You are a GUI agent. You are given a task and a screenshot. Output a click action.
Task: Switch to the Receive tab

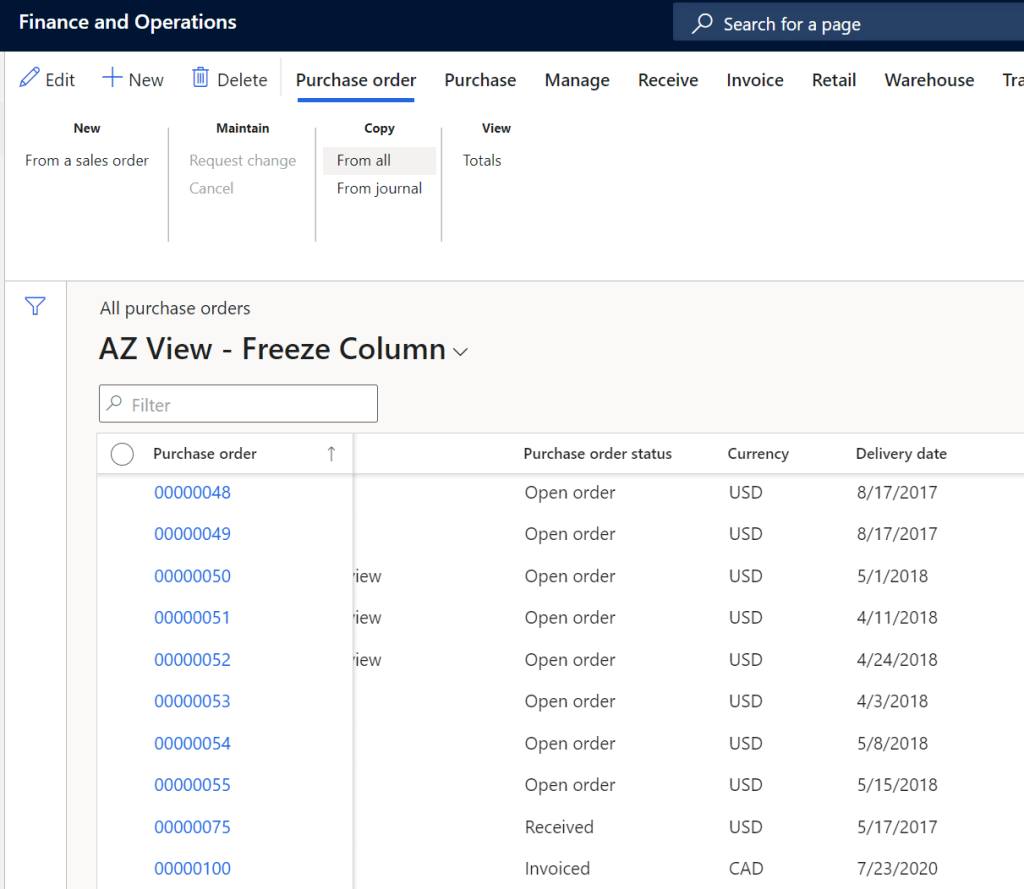pos(668,80)
